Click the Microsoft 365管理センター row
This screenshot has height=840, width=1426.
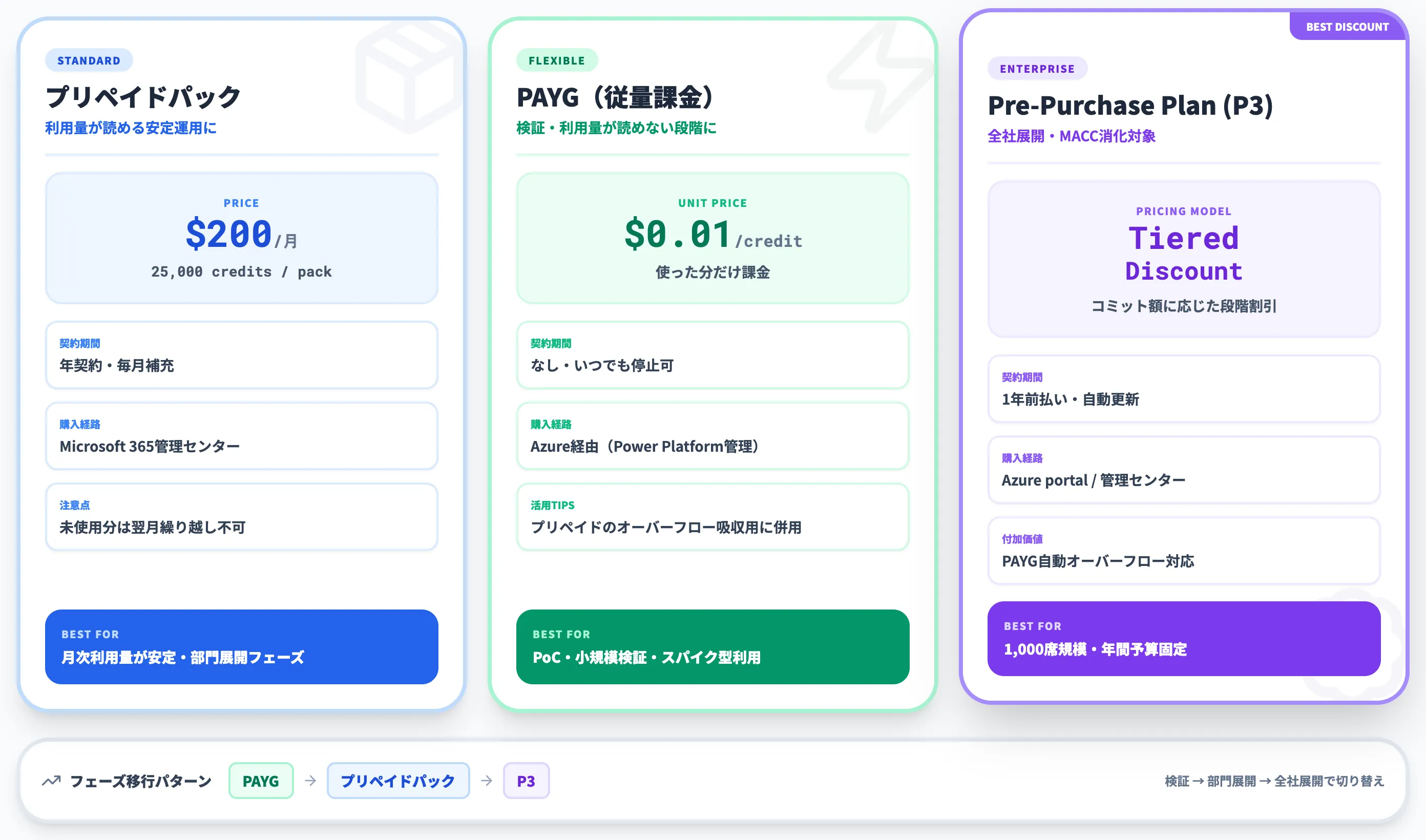(242, 436)
